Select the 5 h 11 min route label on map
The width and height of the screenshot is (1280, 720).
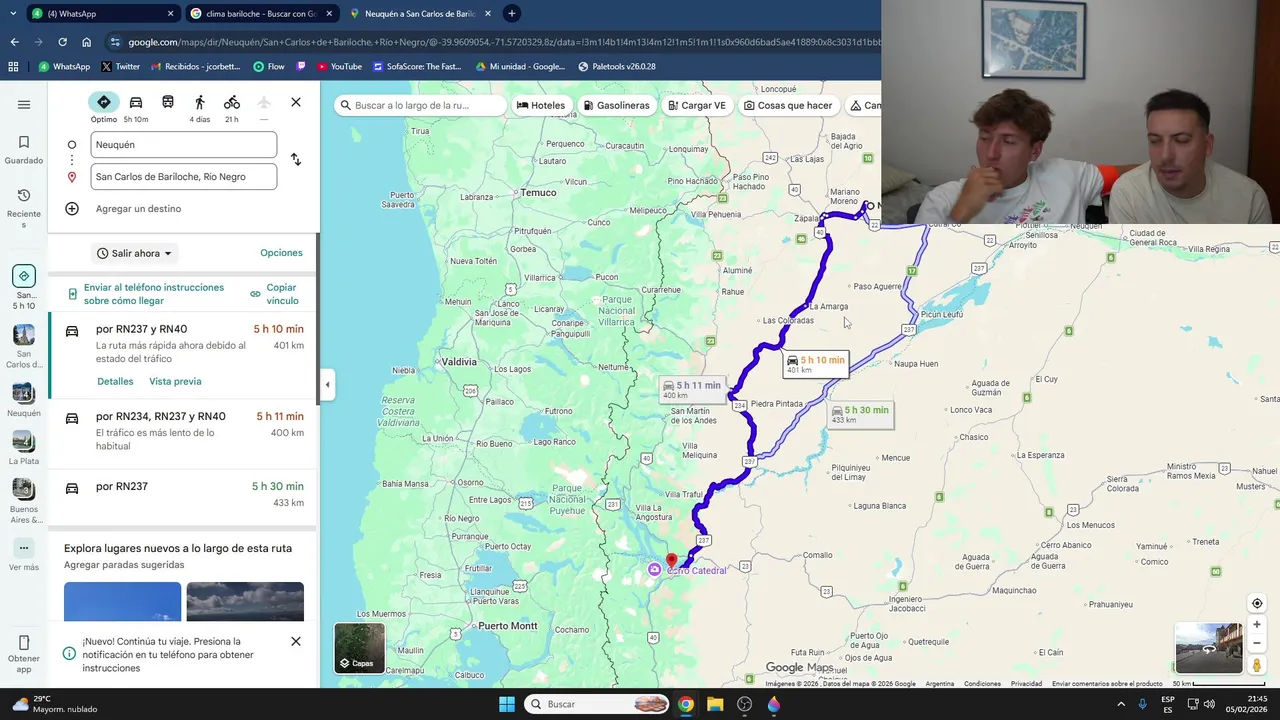click(692, 389)
